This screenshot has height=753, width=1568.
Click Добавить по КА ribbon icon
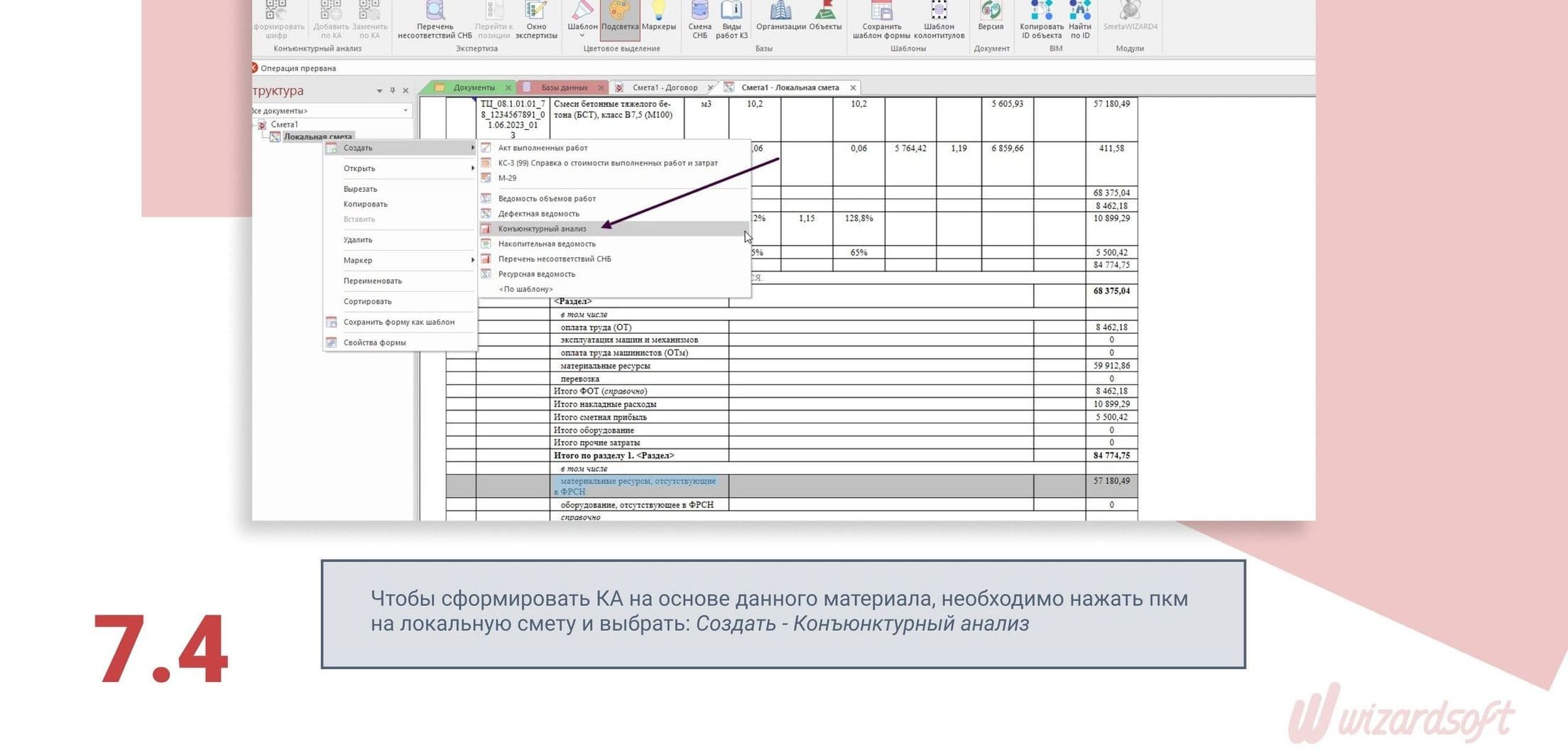click(x=331, y=19)
